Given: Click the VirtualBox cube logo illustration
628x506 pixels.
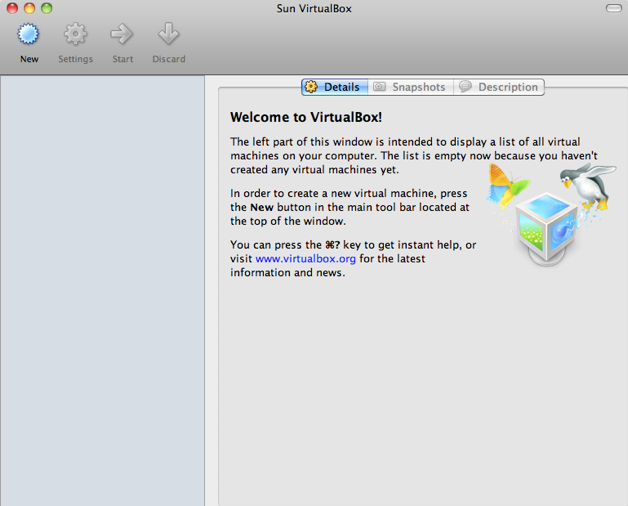Looking at the screenshot, I should (x=546, y=222).
